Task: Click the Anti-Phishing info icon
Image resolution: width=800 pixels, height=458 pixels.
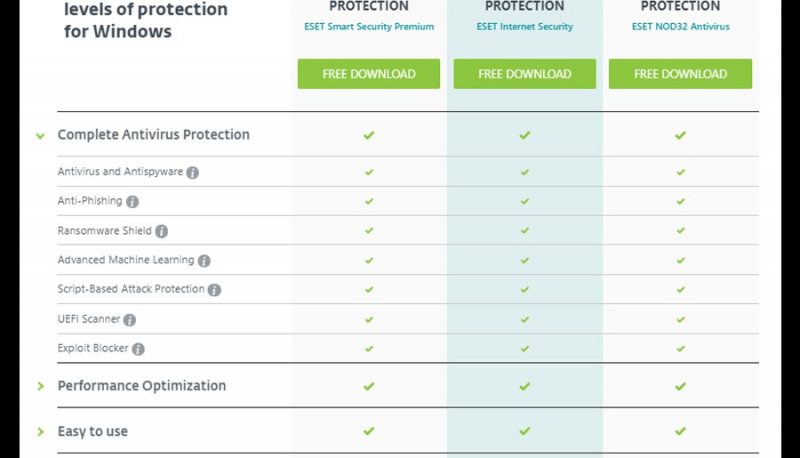Action: (x=132, y=201)
